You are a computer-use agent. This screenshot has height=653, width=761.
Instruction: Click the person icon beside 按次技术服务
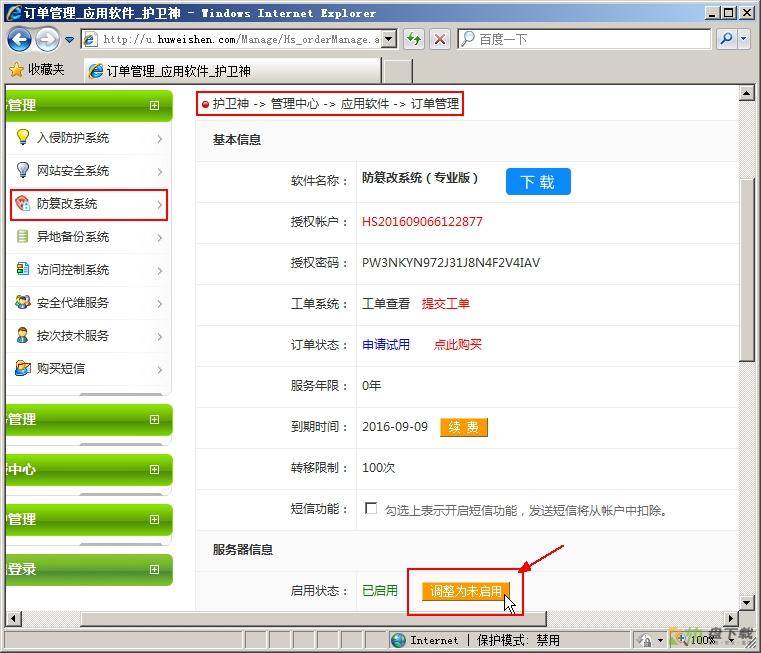tap(22, 335)
